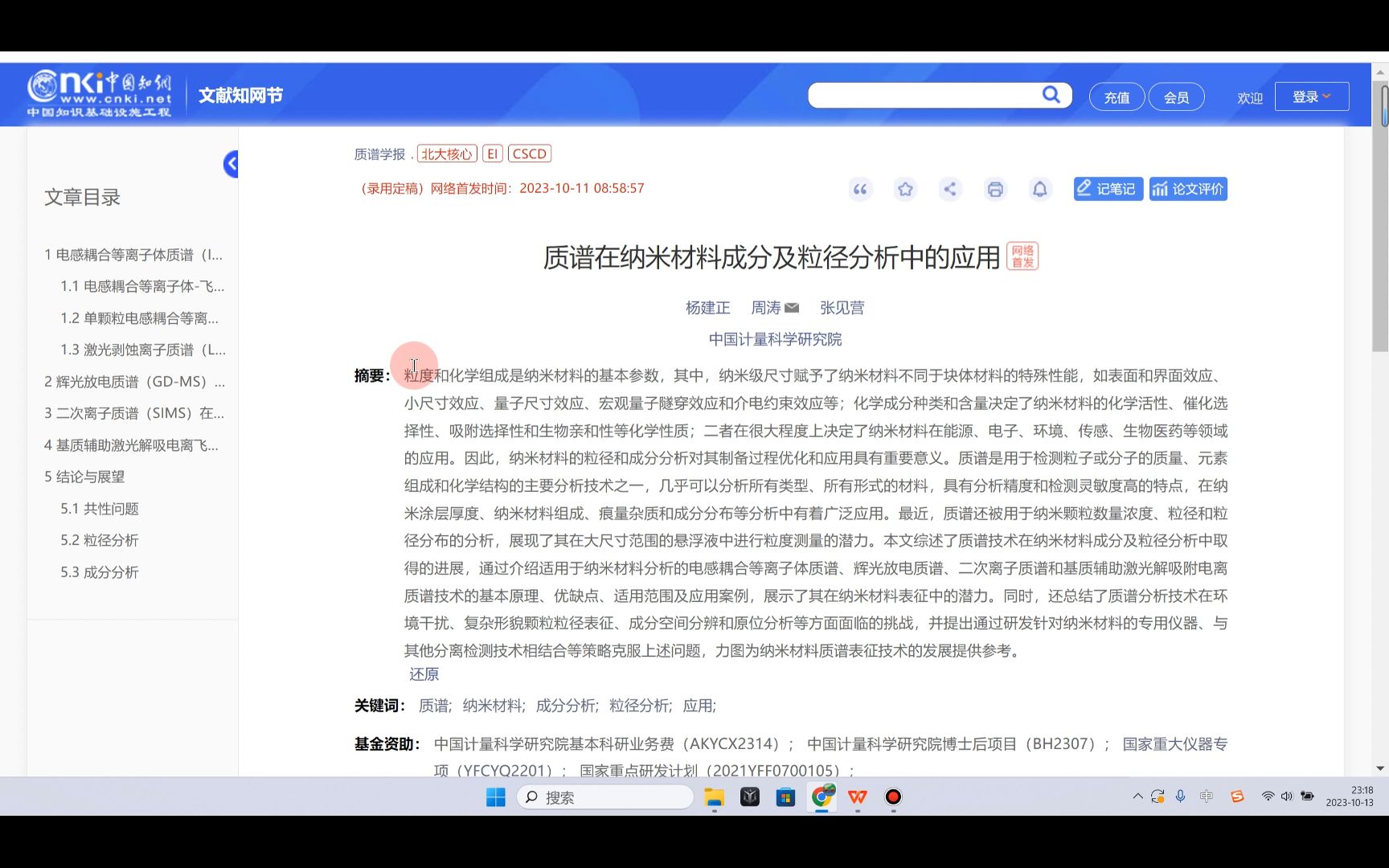This screenshot has height=868, width=1389.
Task: Click the Windows taskbar 搜索 box
Action: pyautogui.click(x=605, y=796)
